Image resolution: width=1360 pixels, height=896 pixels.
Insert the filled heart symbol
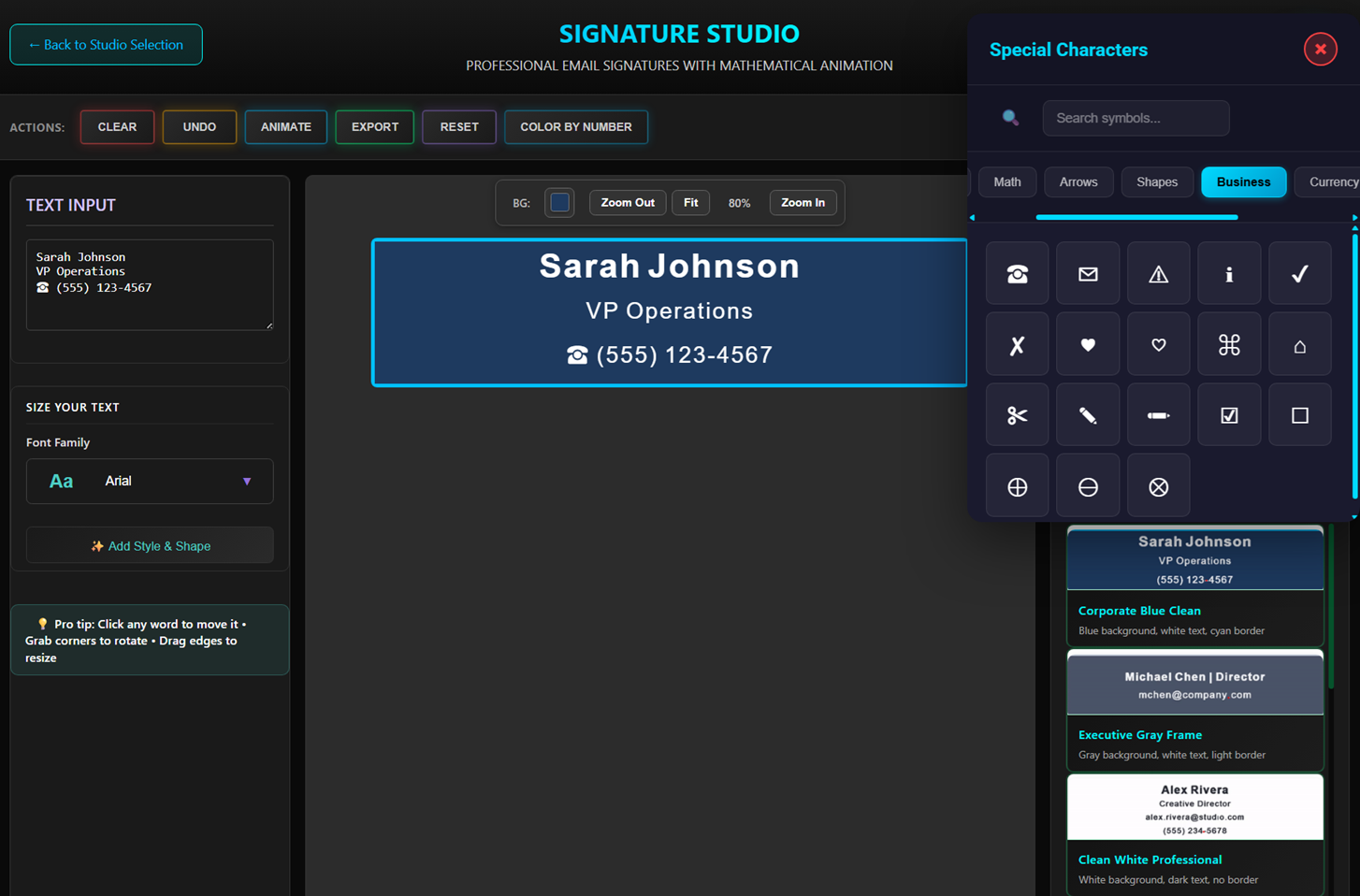(x=1088, y=345)
